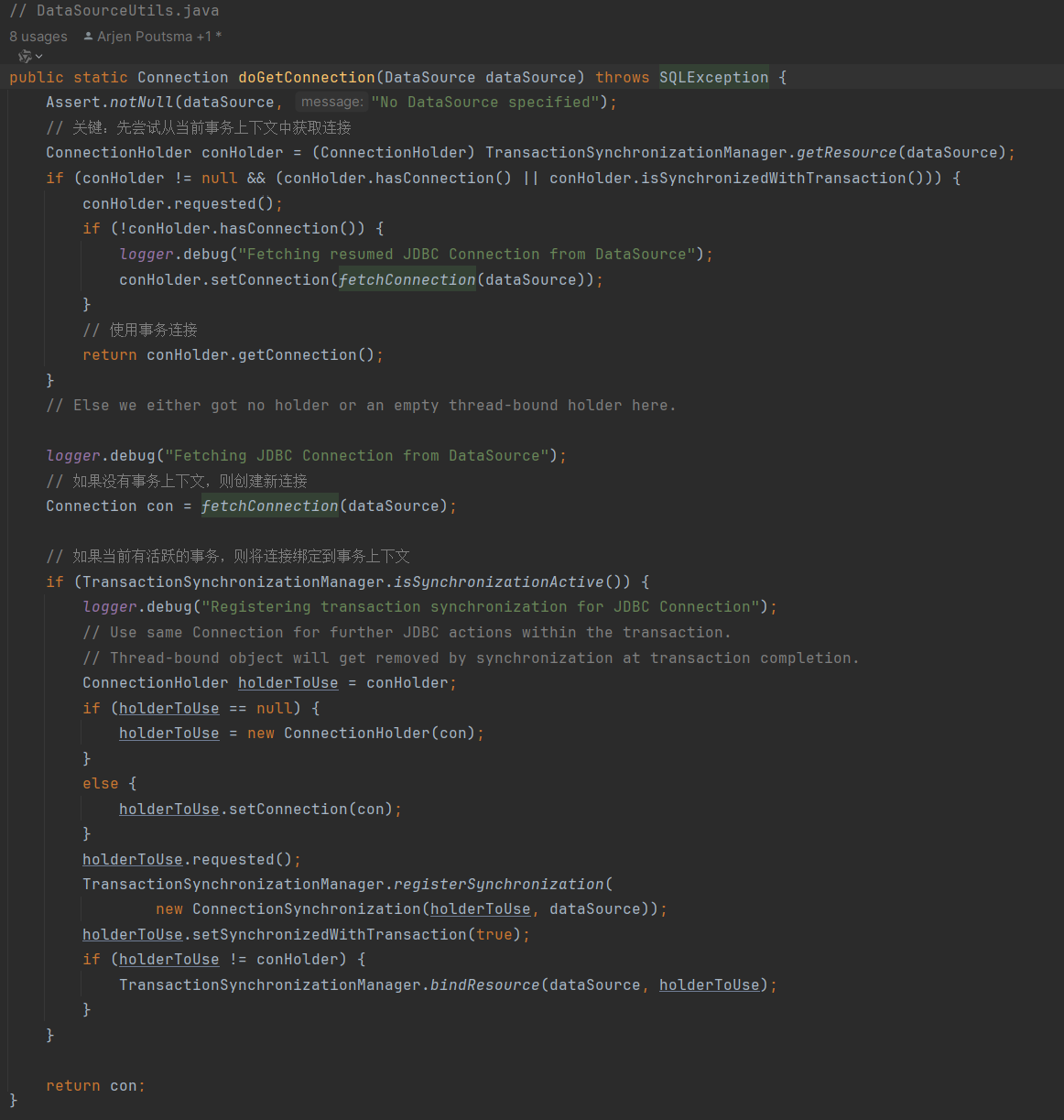This screenshot has width=1064, height=1120.
Task: Click the 'Thread-bound object will get removed' comment
Action: (472, 658)
